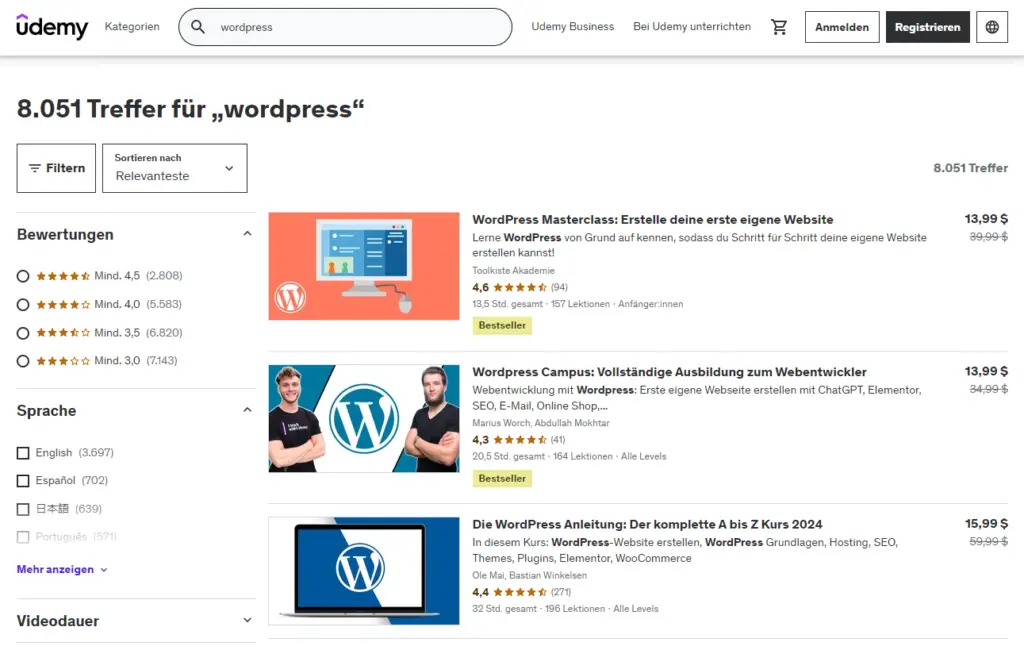The height and width of the screenshot is (650, 1024).
Task: Click the 32 Std. gesamt course details line
Action: [x=565, y=608]
